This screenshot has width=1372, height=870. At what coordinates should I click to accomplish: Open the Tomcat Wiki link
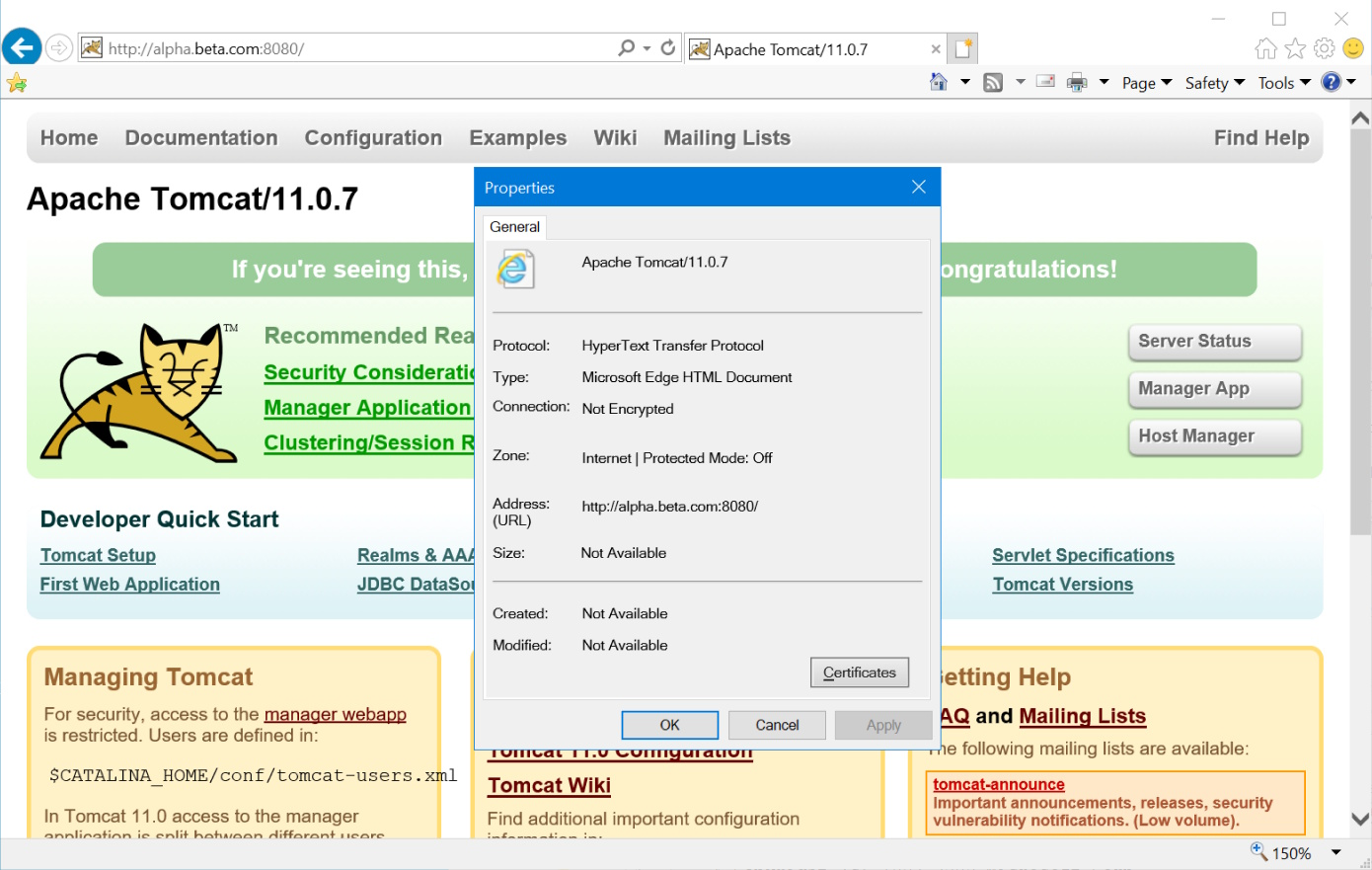(x=549, y=786)
